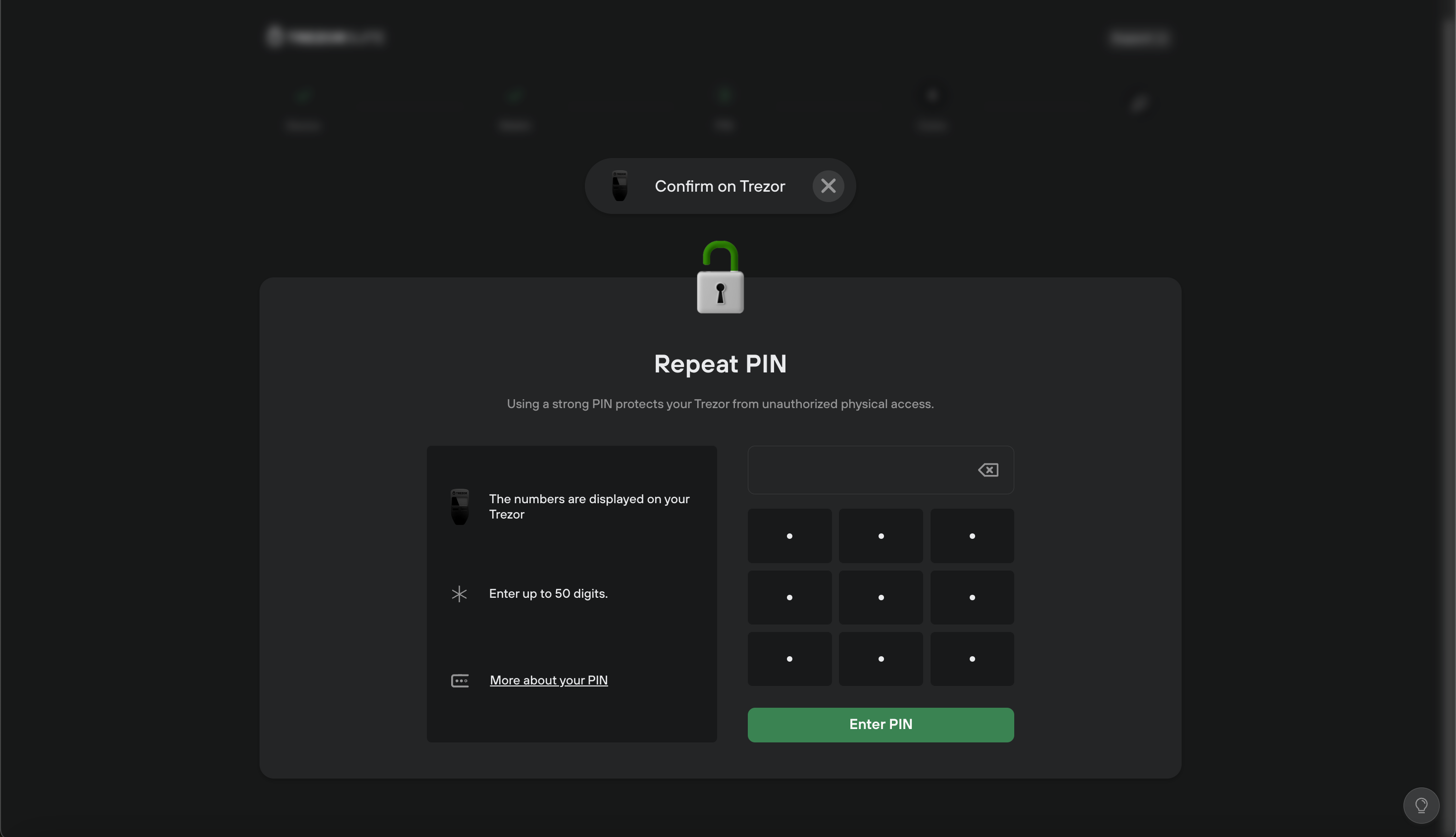
Task: Click the help/lightbulb icon bottom right
Action: point(1421,805)
